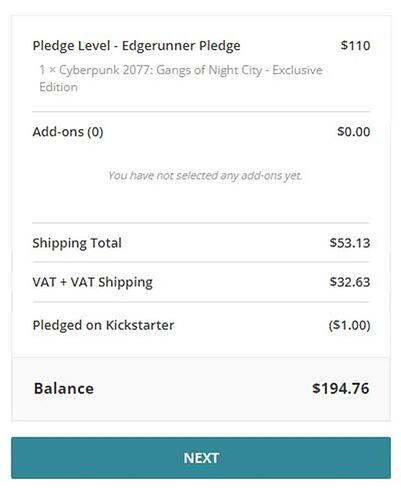
Task: Click the $0.00 add-ons amount
Action: (x=353, y=132)
